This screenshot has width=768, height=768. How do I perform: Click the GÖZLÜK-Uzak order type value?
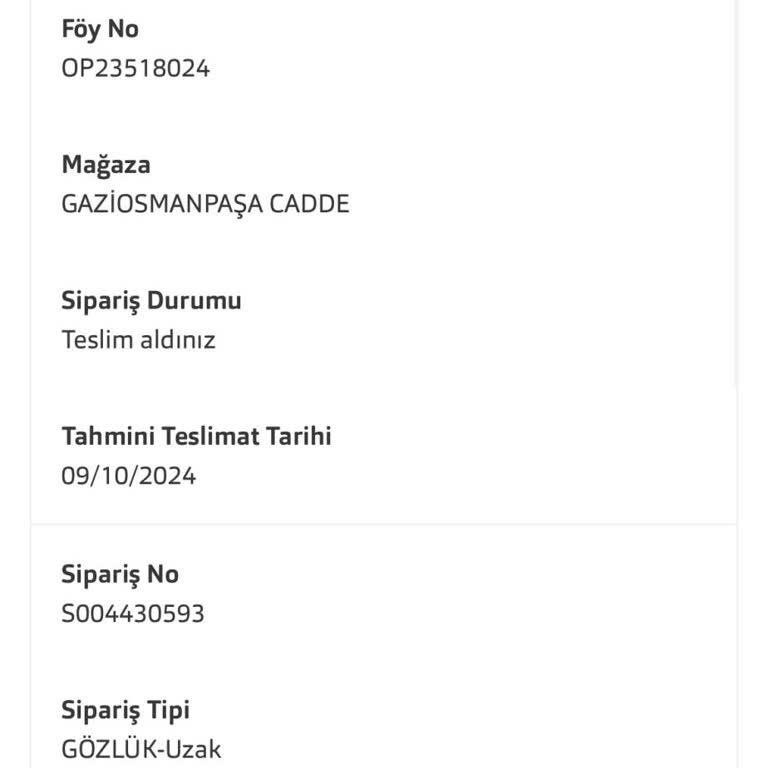point(141,749)
